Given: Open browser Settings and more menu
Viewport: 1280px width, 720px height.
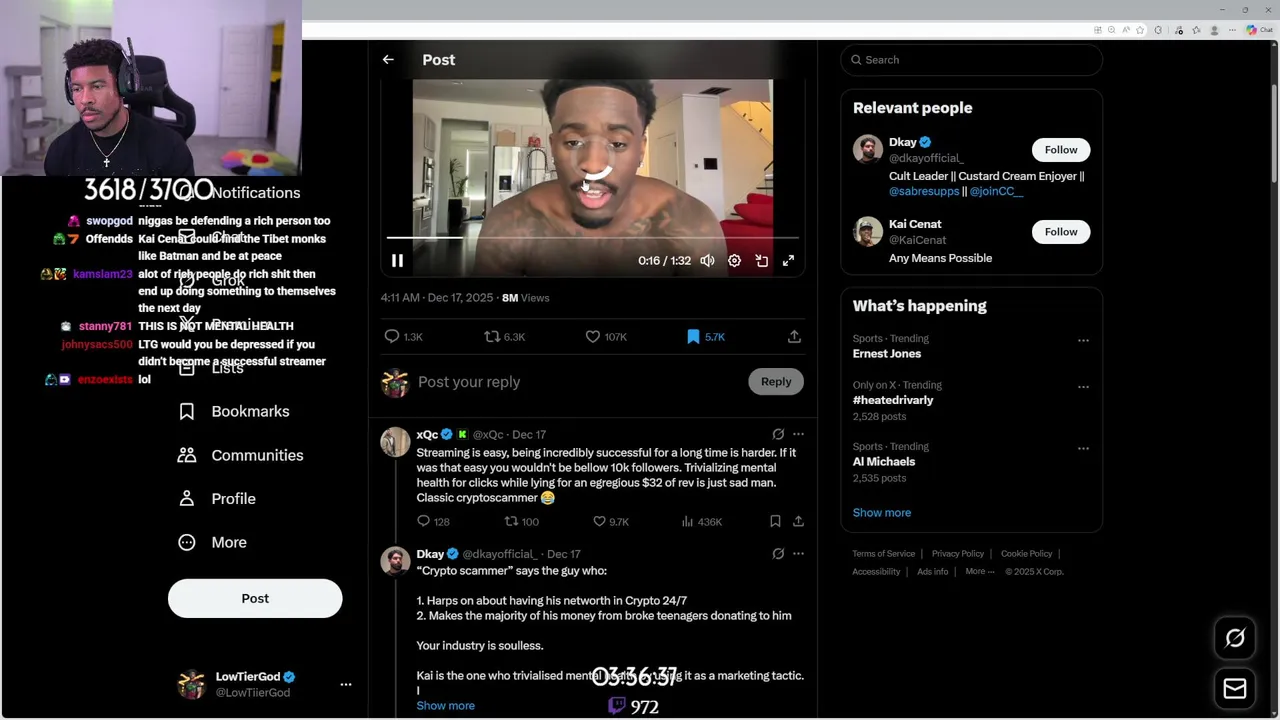Looking at the screenshot, I should pyautogui.click(x=1232, y=30).
